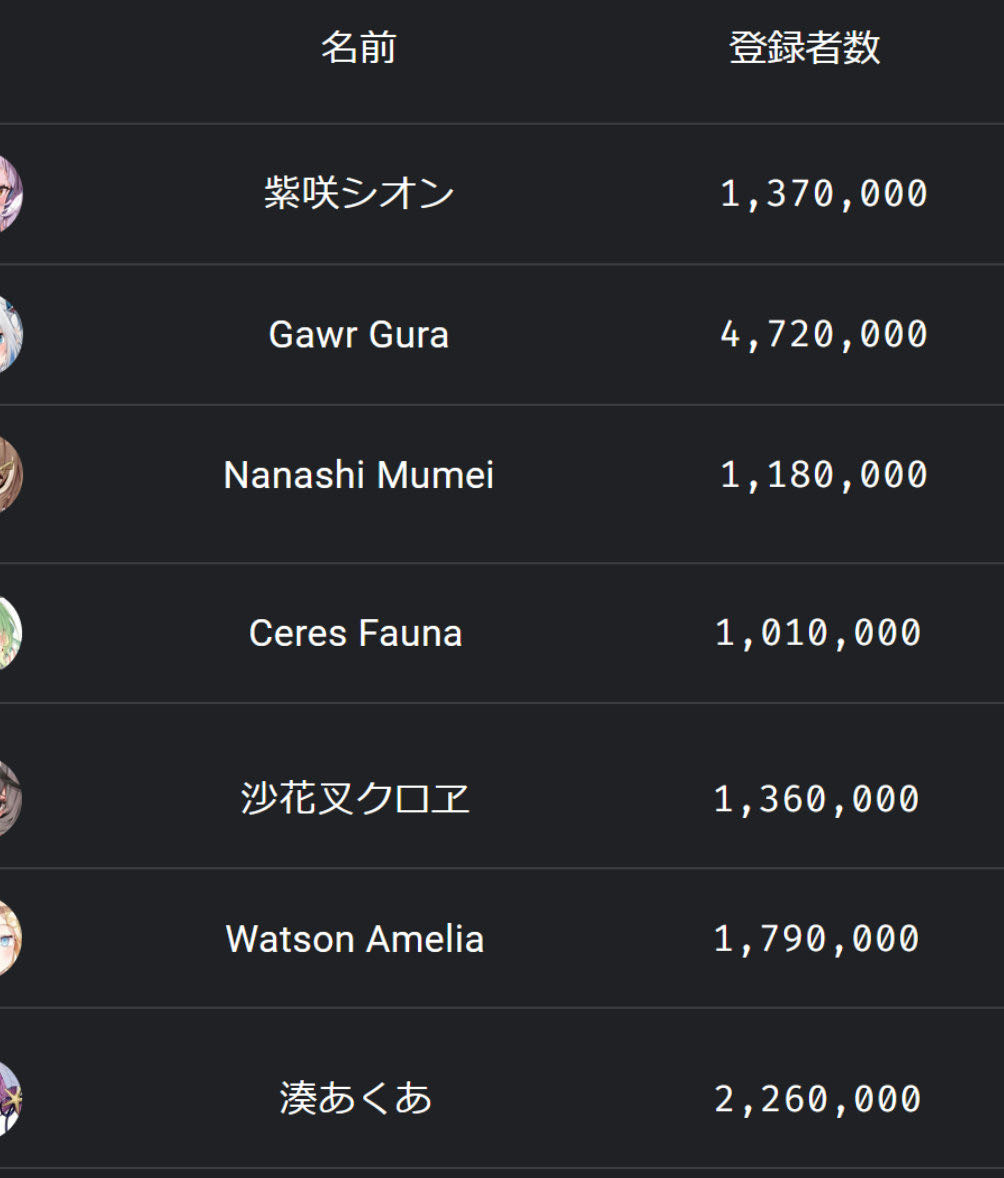Open the 紫咲シオン name link
The image size is (1004, 1178).
click(x=358, y=193)
